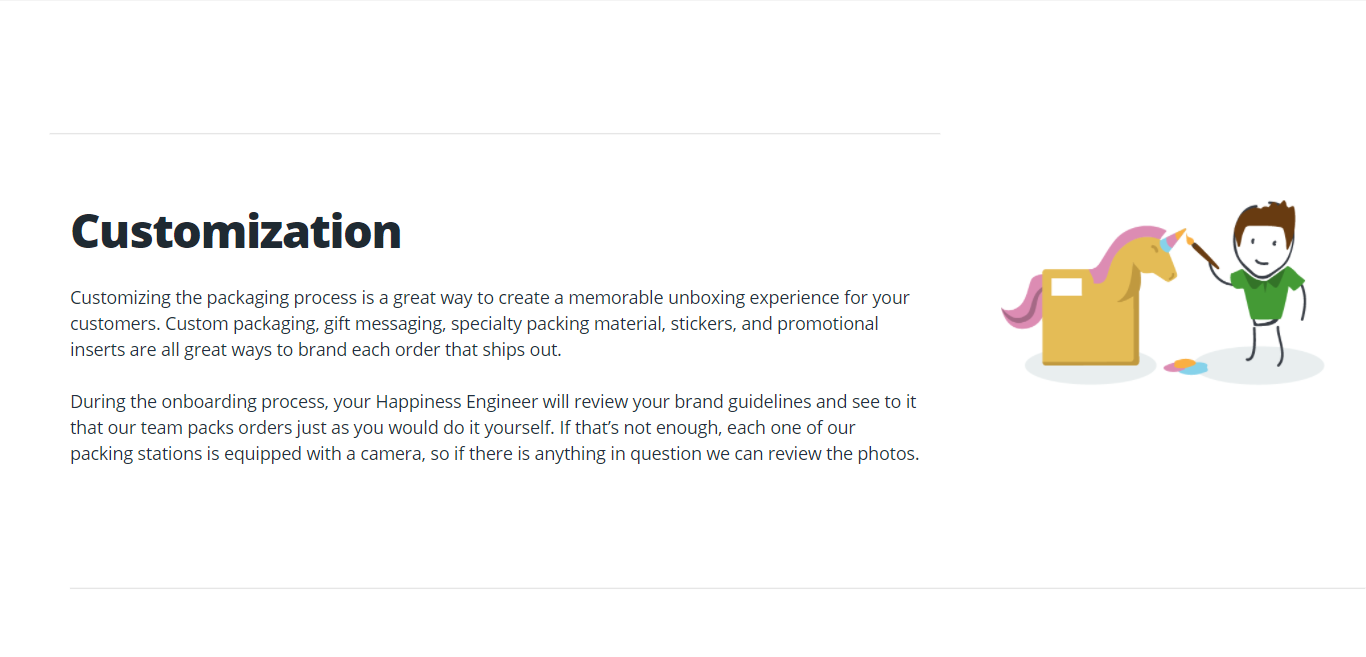This screenshot has width=1366, height=657.
Task: Click the character's green shirt
Action: coord(1268,293)
